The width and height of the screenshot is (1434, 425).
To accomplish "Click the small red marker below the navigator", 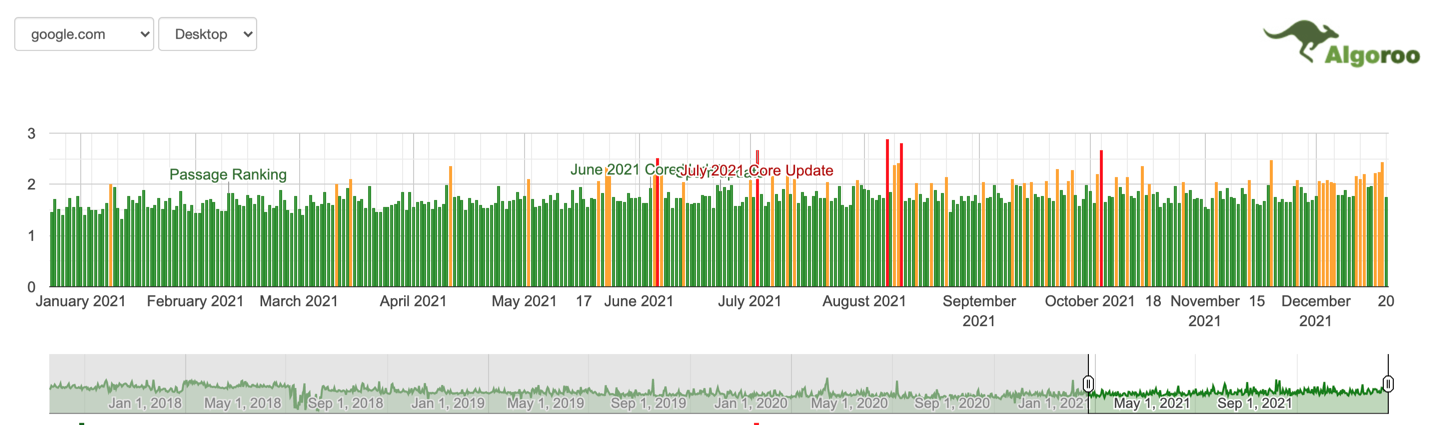I will 756,424.
